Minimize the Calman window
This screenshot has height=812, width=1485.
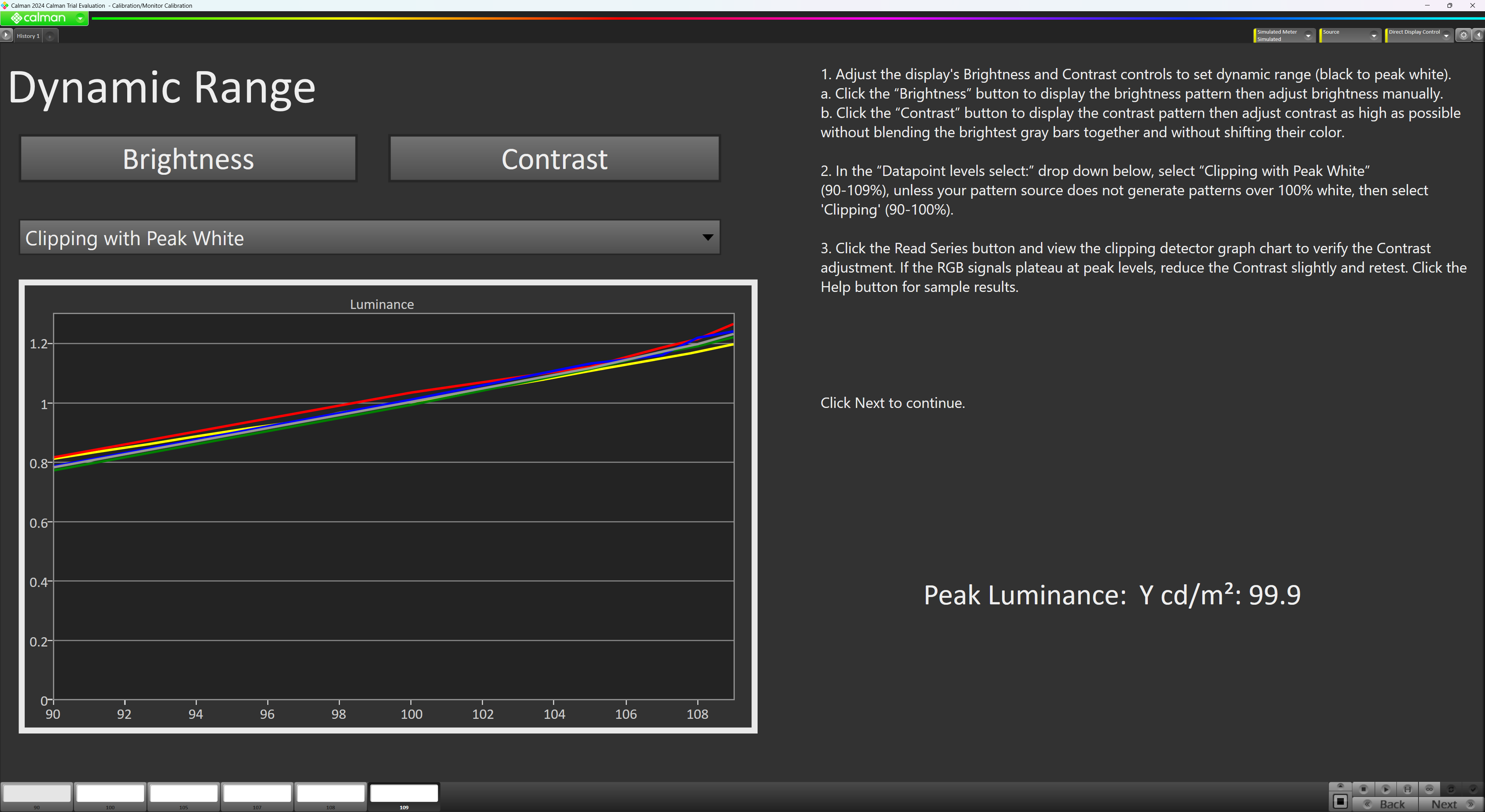point(1427,5)
